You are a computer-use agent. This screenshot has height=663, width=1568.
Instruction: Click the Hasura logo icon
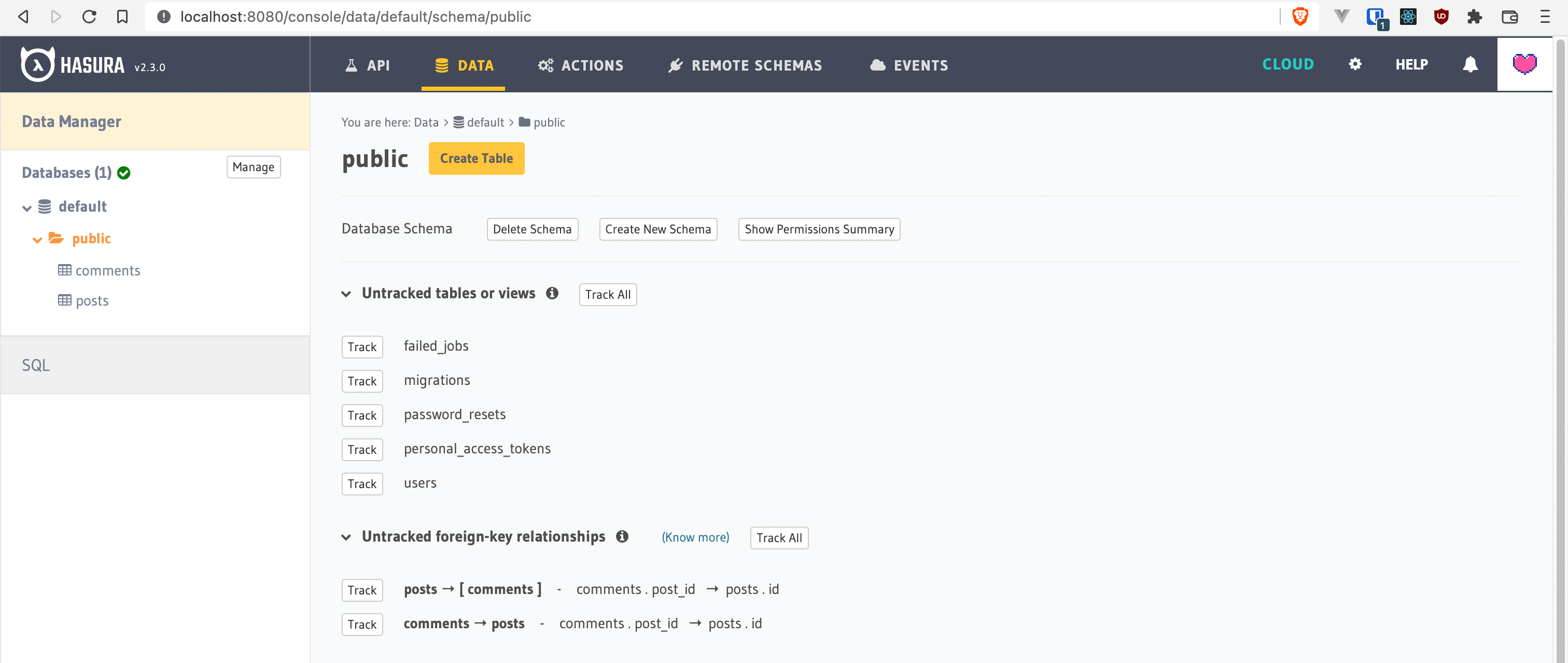(x=38, y=64)
